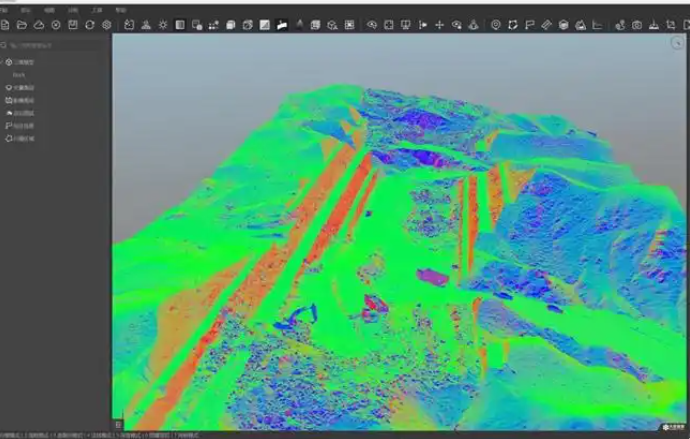Toggle the split-panel view icon
The height and width of the screenshot is (439, 690).
coord(180,25)
